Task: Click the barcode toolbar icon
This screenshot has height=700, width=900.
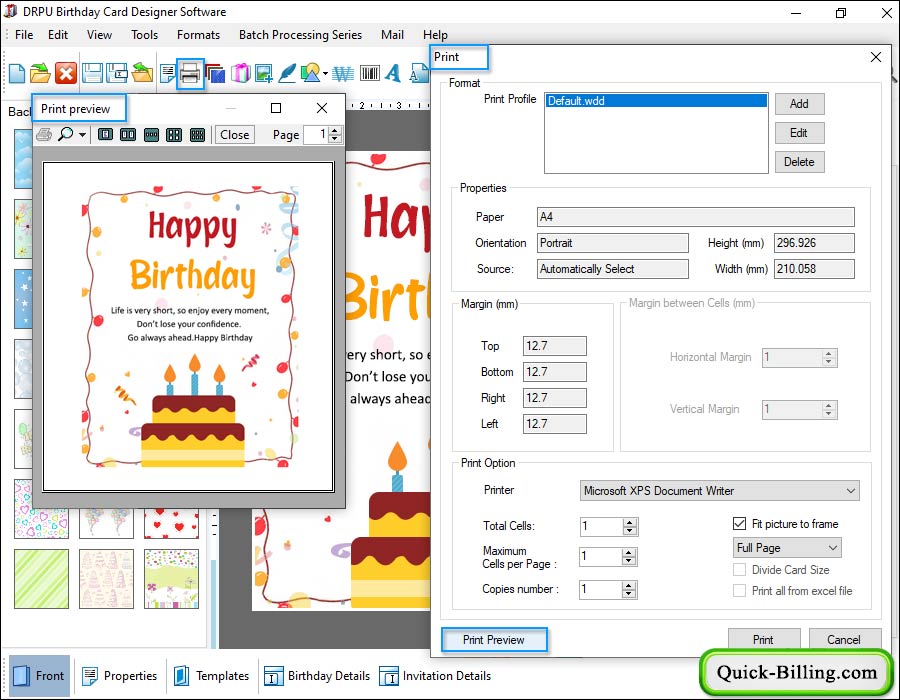Action: (370, 73)
